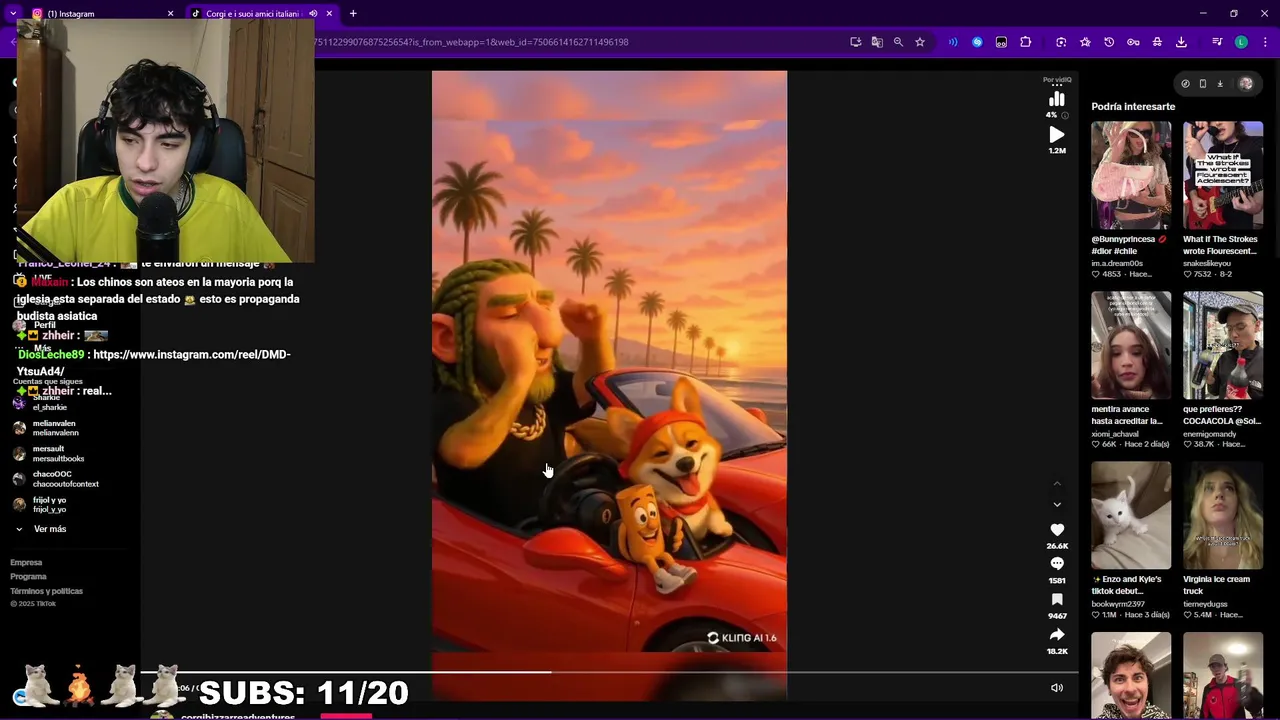Open the password key icon in toolbar
The height and width of the screenshot is (720, 1280).
tap(1133, 42)
